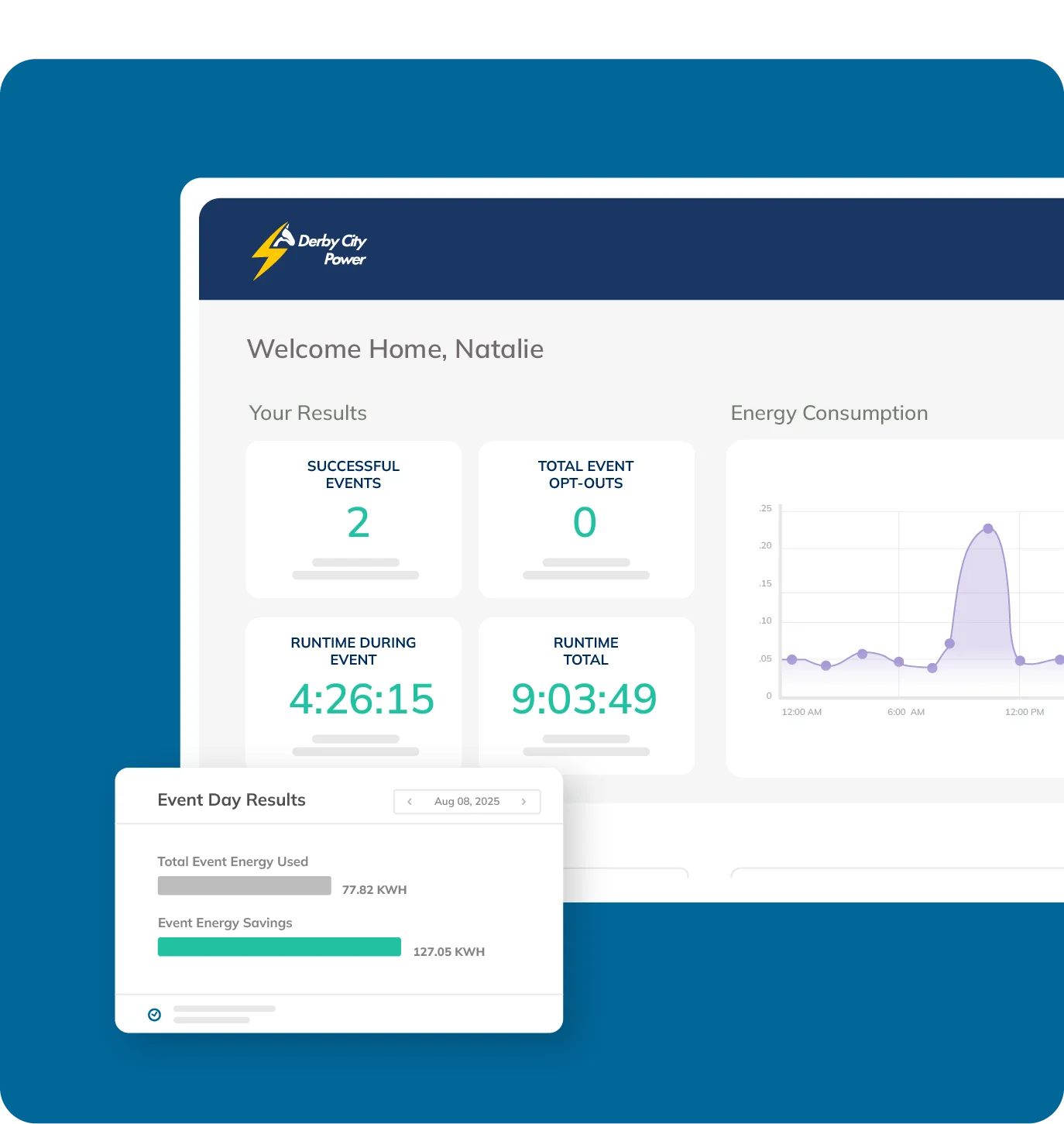Open the Total Event Opt-Outs card
Viewport: 1064px width, 1124px height.
point(586,519)
